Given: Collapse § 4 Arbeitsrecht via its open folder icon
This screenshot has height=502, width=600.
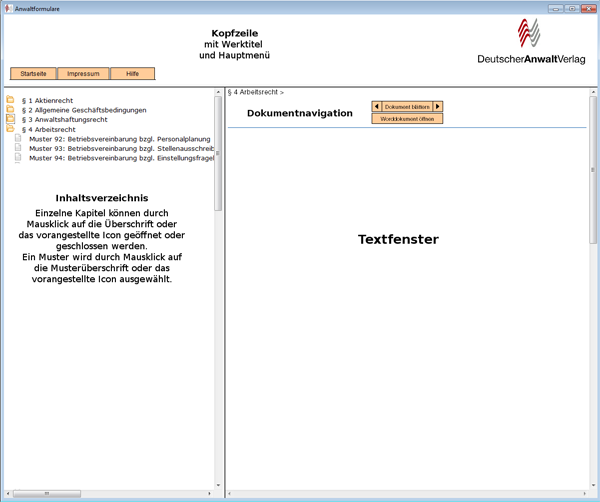Looking at the screenshot, I should coord(10,129).
